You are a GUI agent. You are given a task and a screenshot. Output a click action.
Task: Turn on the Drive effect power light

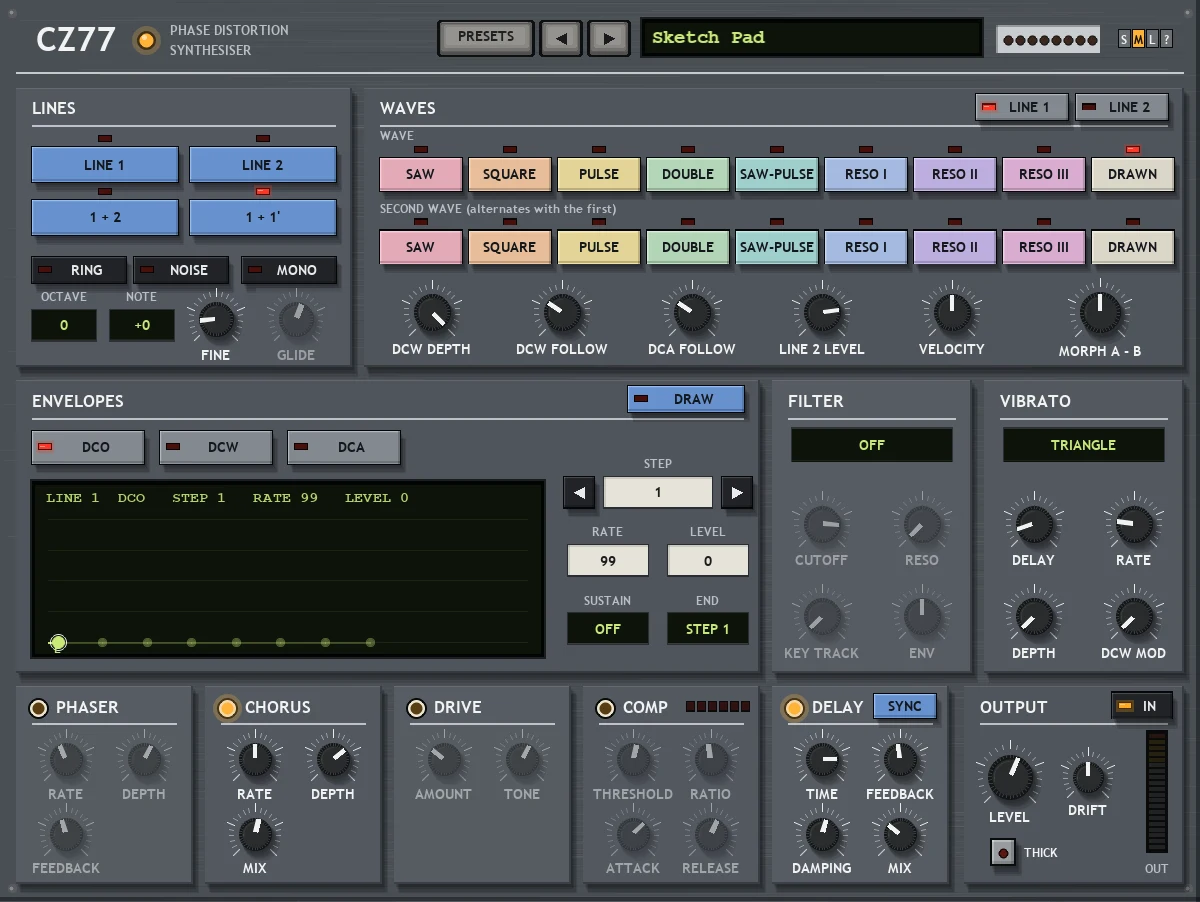click(x=417, y=708)
